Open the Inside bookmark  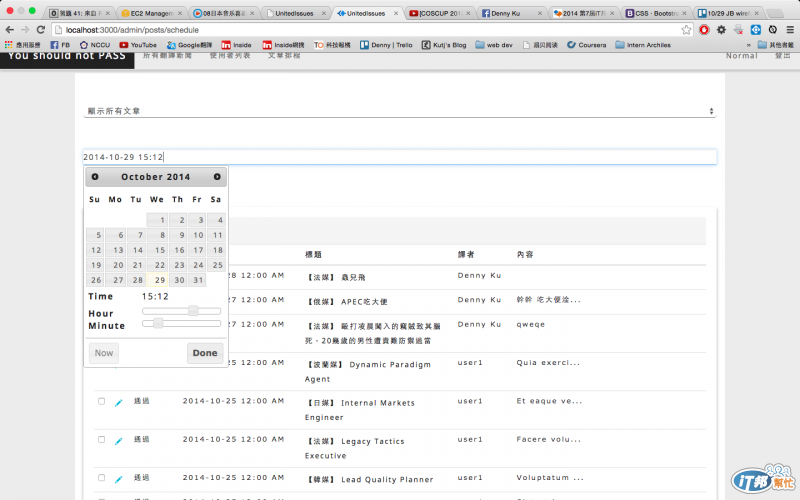click(236, 45)
